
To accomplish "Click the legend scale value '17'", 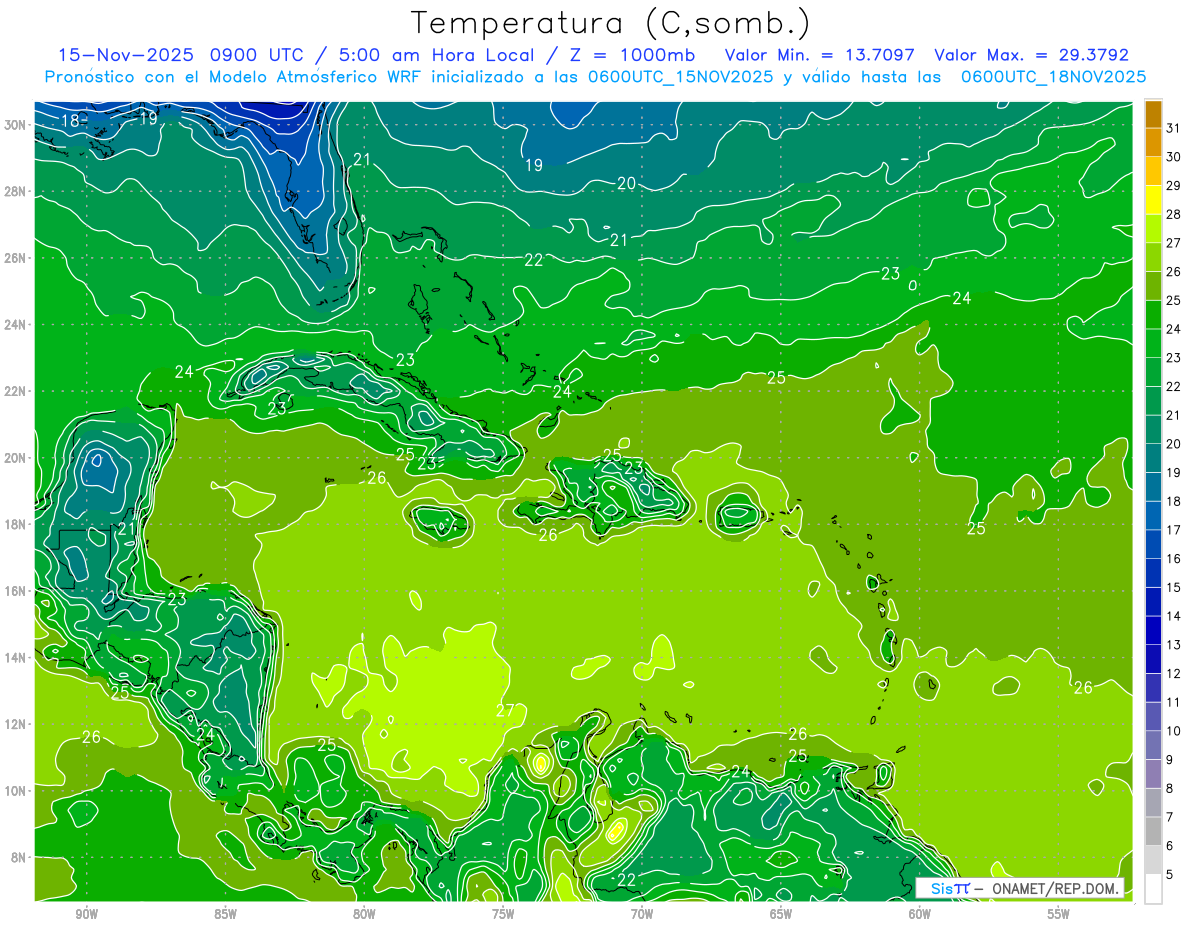I will [x=1173, y=530].
